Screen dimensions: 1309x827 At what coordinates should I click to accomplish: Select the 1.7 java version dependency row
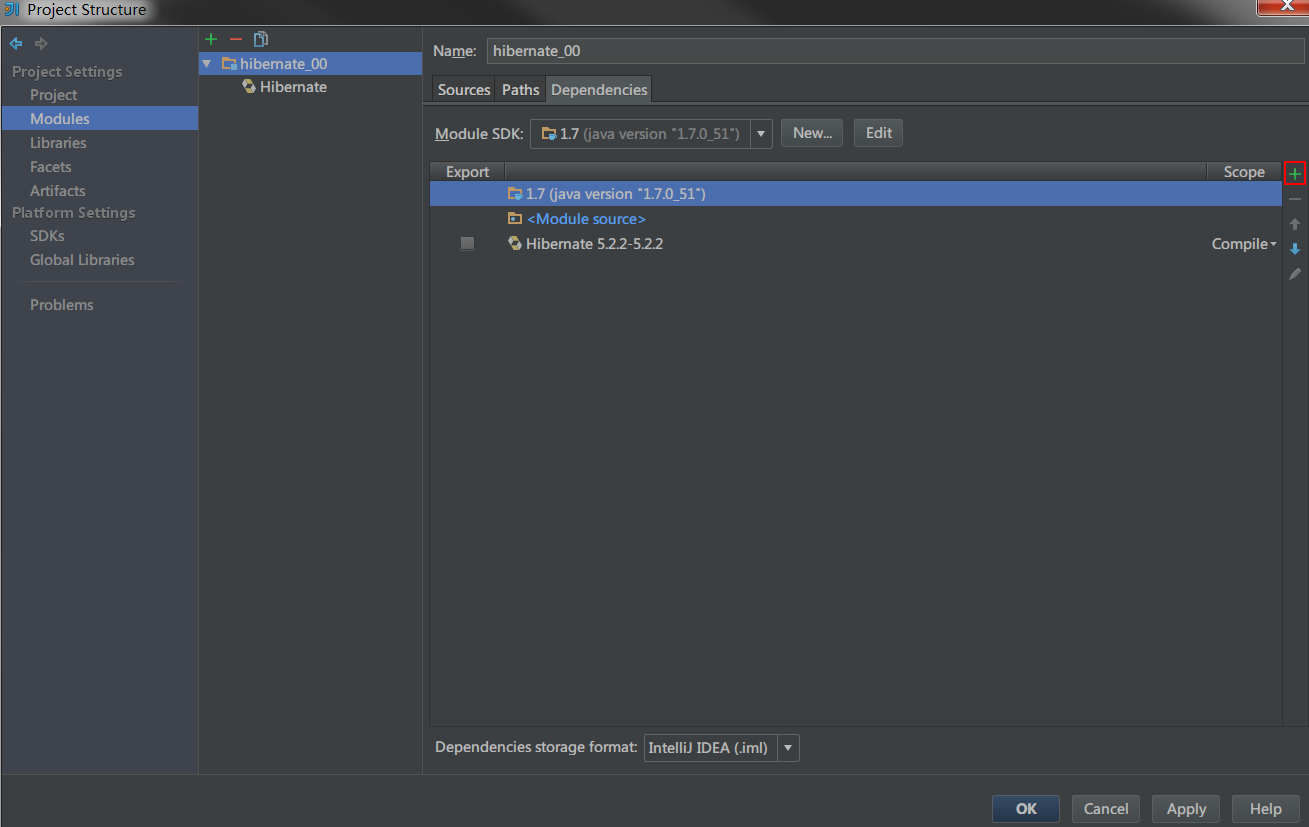(856, 194)
